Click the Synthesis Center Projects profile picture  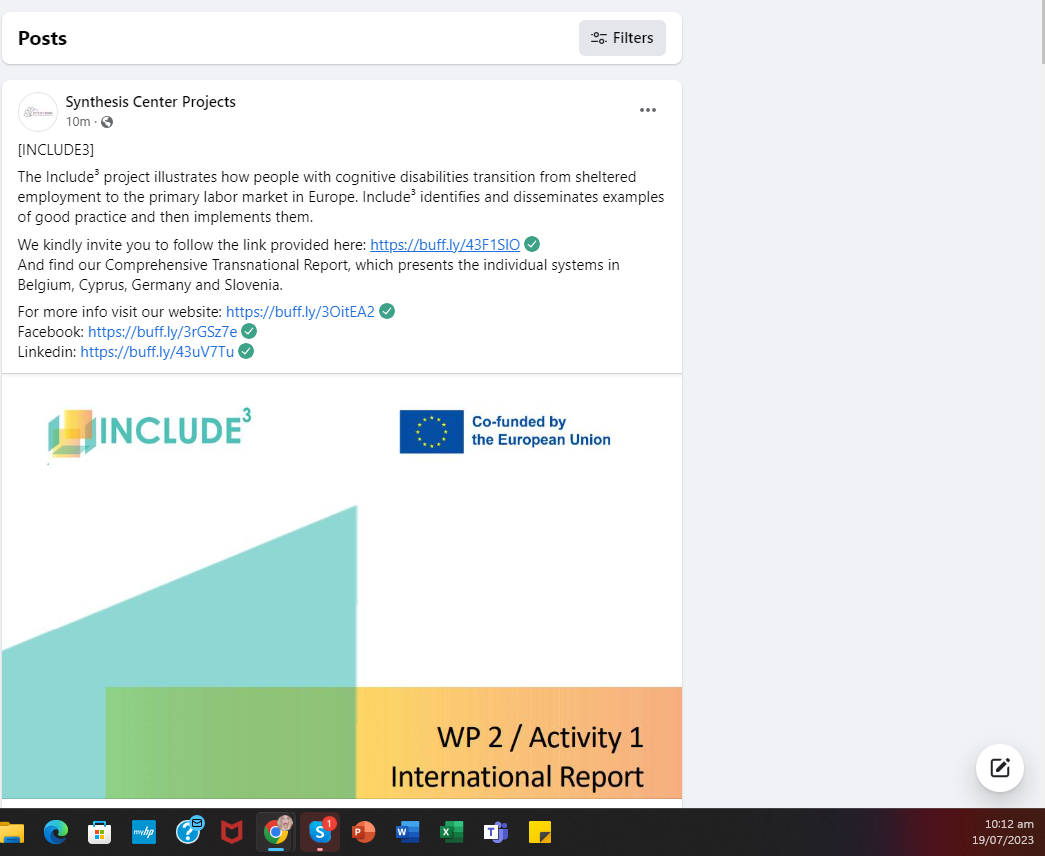pos(38,111)
